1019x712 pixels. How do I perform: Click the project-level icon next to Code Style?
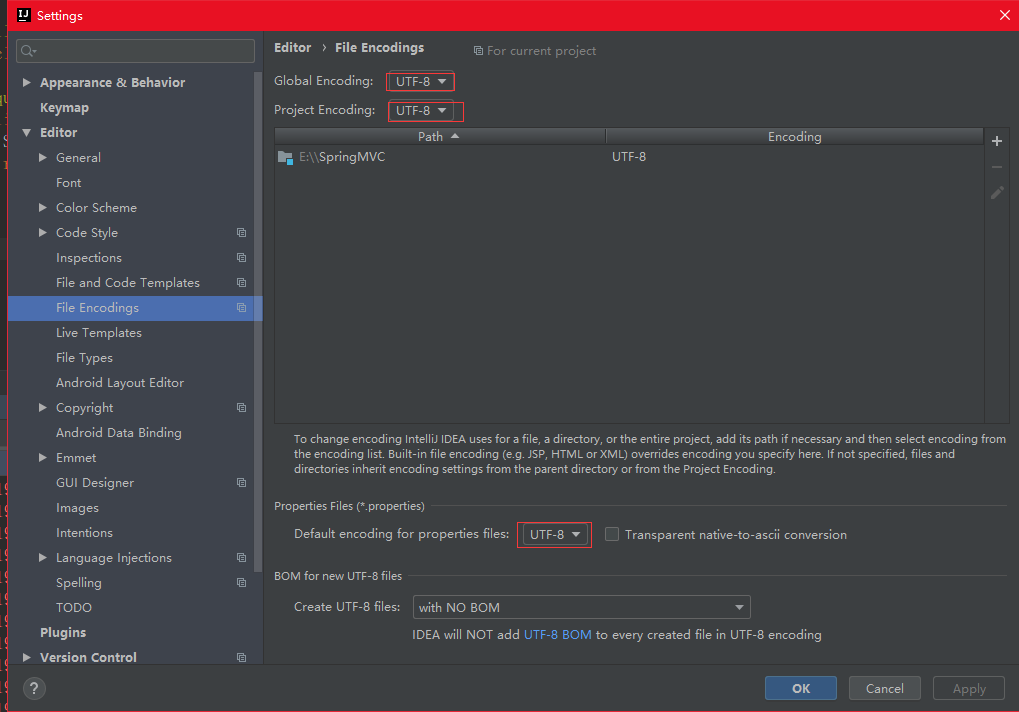coord(241,233)
